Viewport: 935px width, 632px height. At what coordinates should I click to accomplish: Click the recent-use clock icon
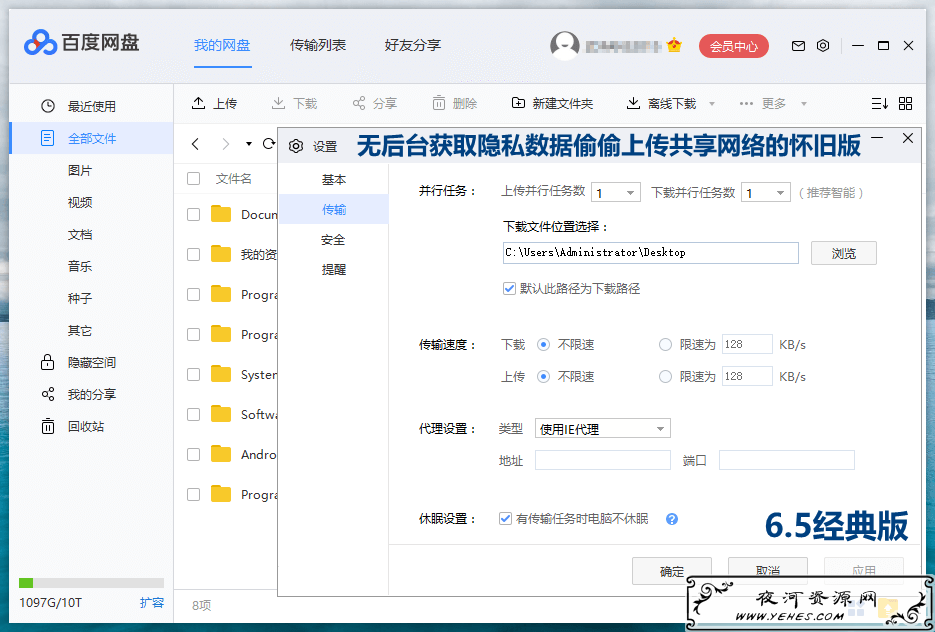click(x=48, y=106)
